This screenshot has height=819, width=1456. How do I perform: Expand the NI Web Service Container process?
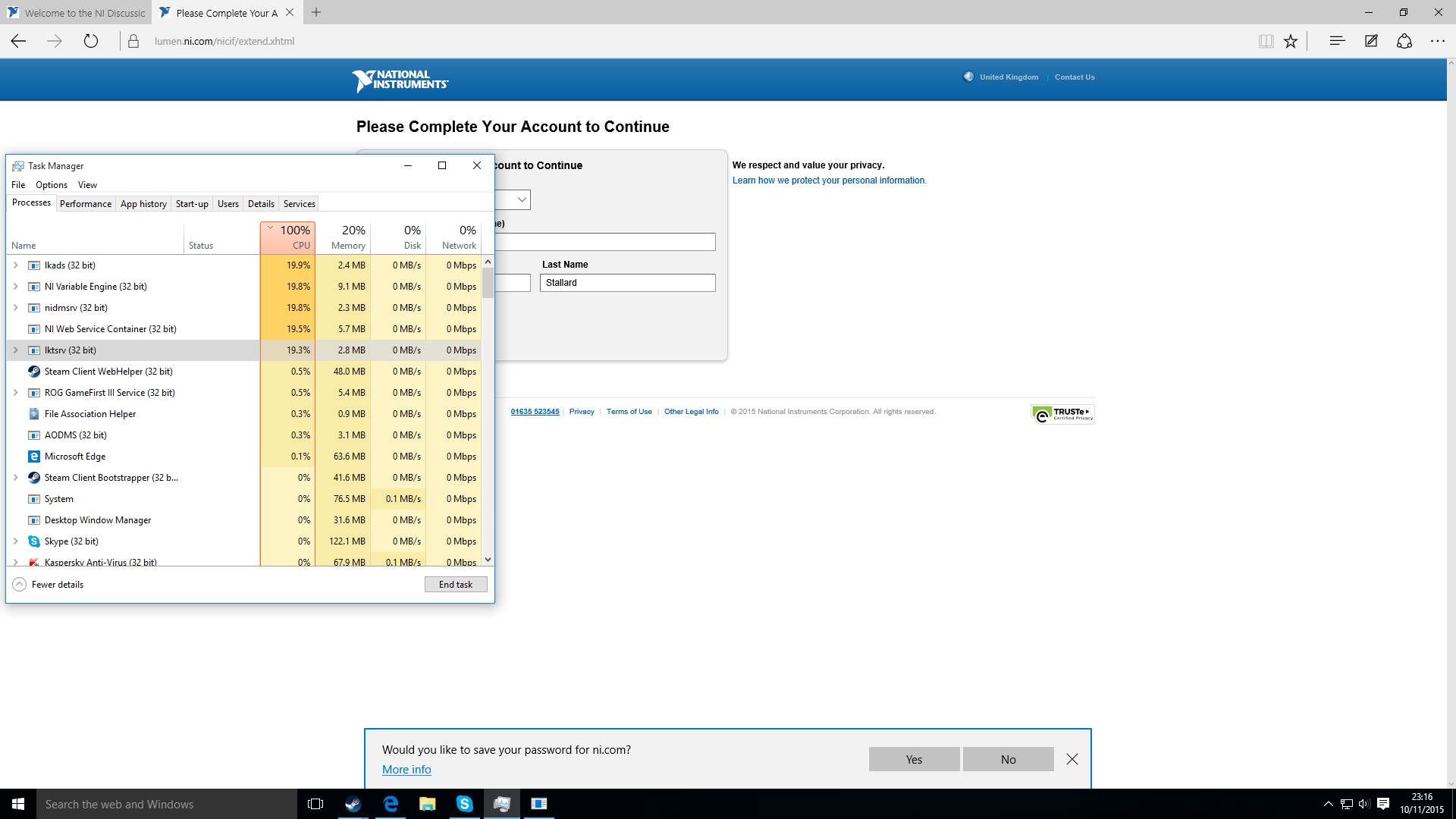(x=16, y=328)
